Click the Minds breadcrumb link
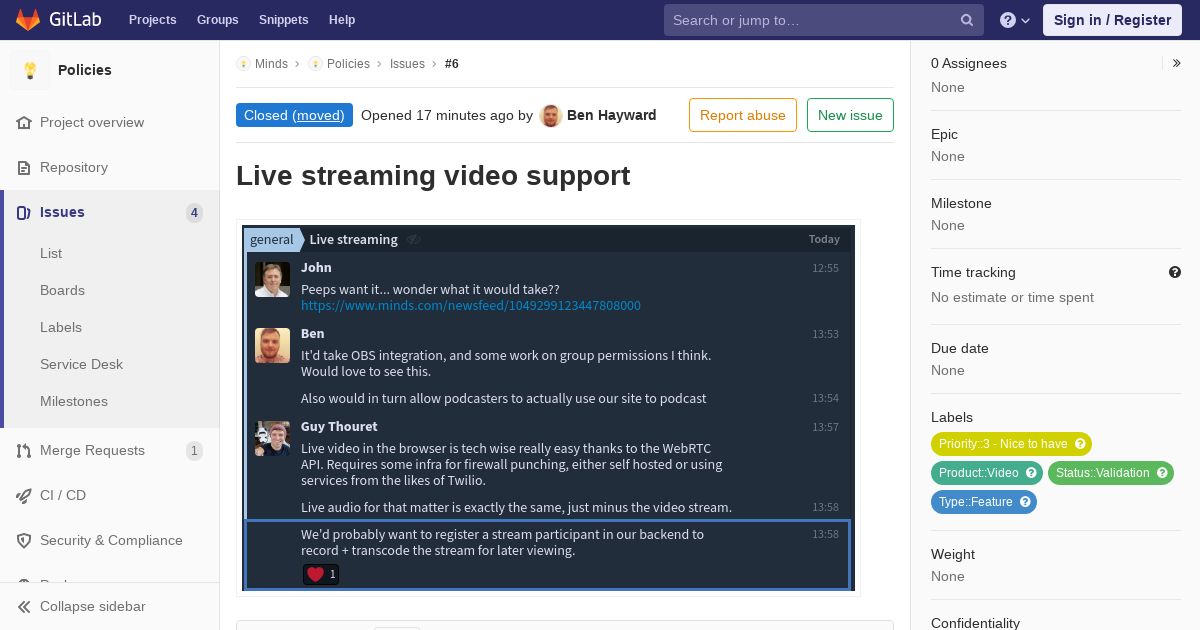This screenshot has height=630, width=1200. tap(271, 63)
